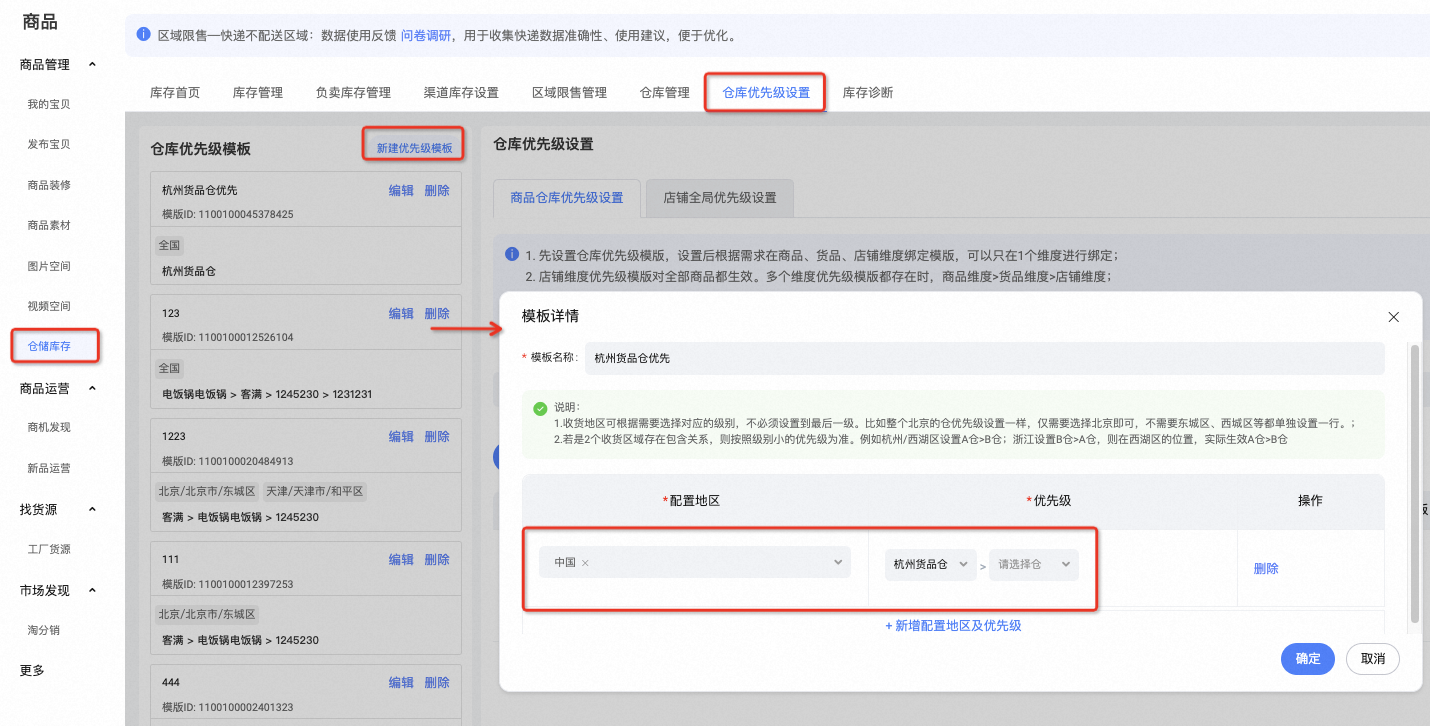This screenshot has width=1430, height=726.
Task: Click the dialog vertical scrollbar
Action: point(1414,483)
